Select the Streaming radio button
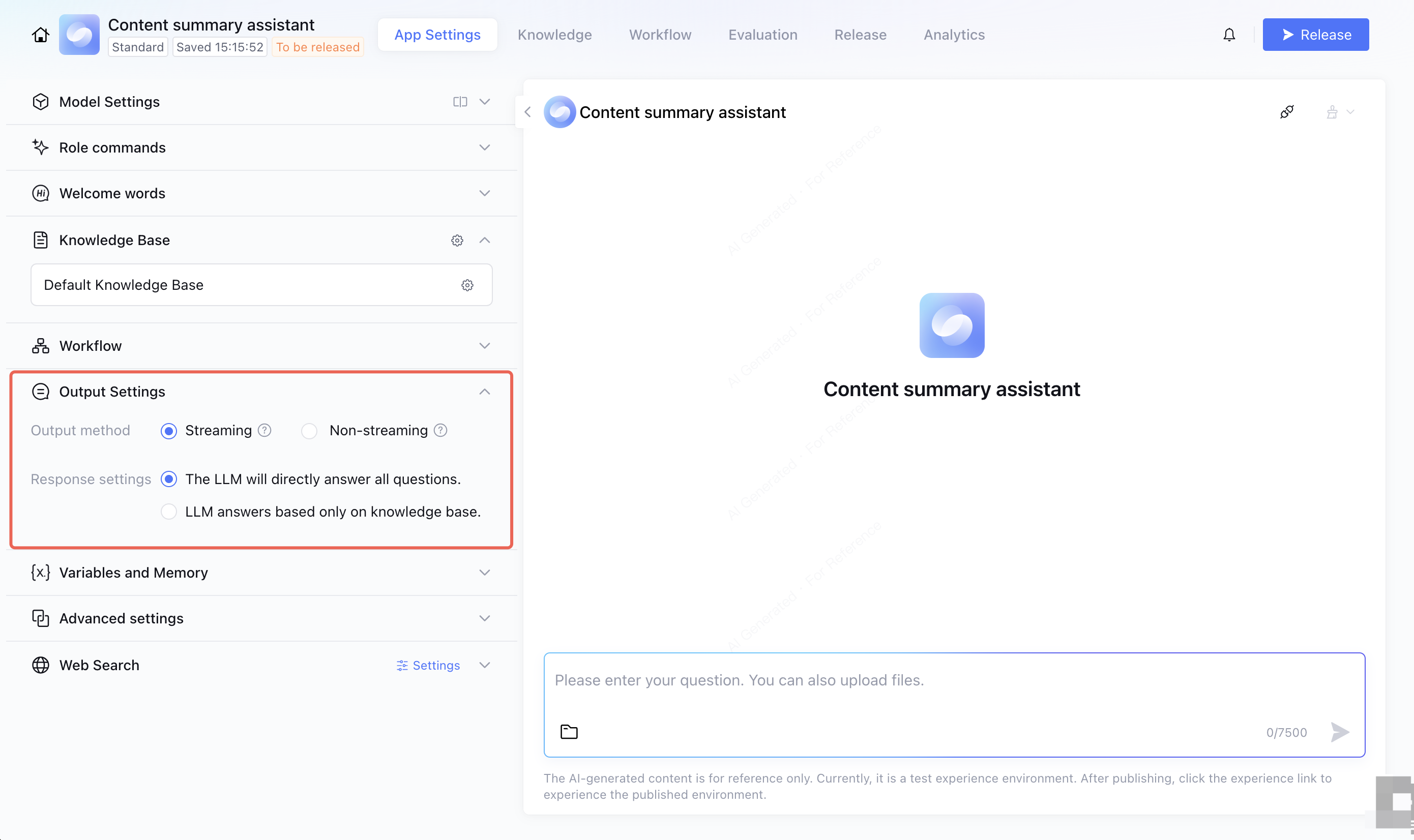Screen dimensions: 1414x840 169,431
